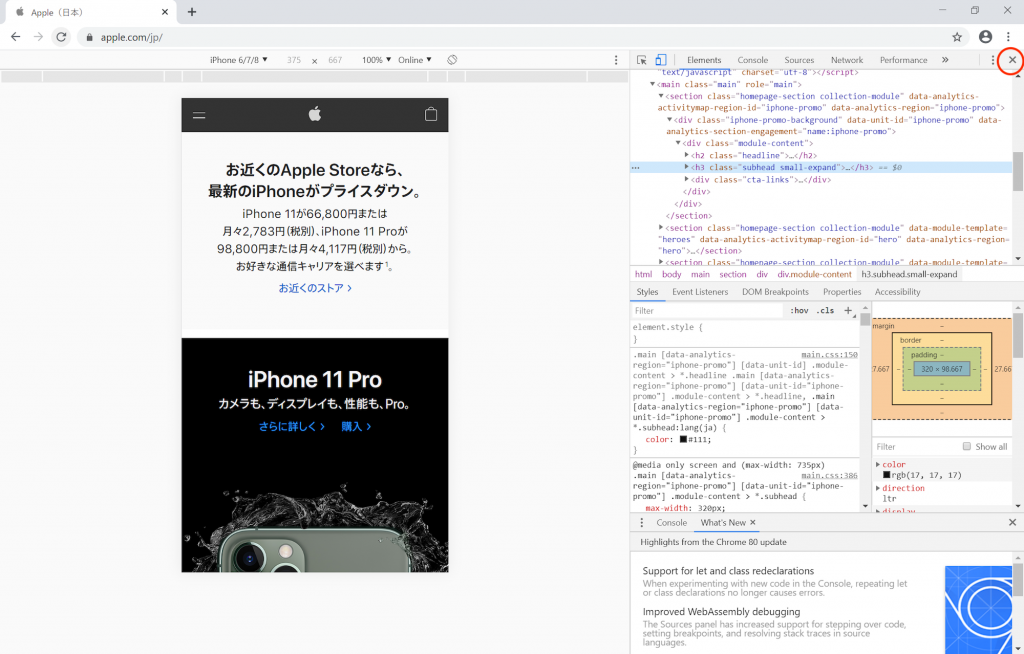Screen dimensions: 1024x654
Task: Open the hamburger menu on Apple page
Action: pyautogui.click(x=199, y=115)
